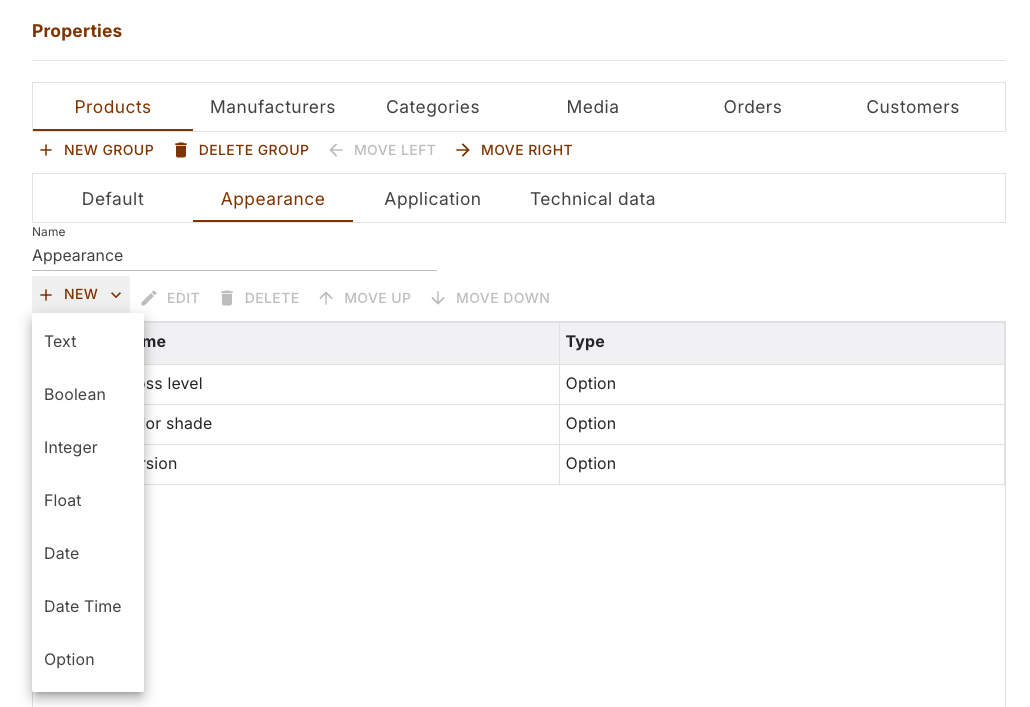
Task: Click the DELETE GROUP label
Action: coord(254,150)
